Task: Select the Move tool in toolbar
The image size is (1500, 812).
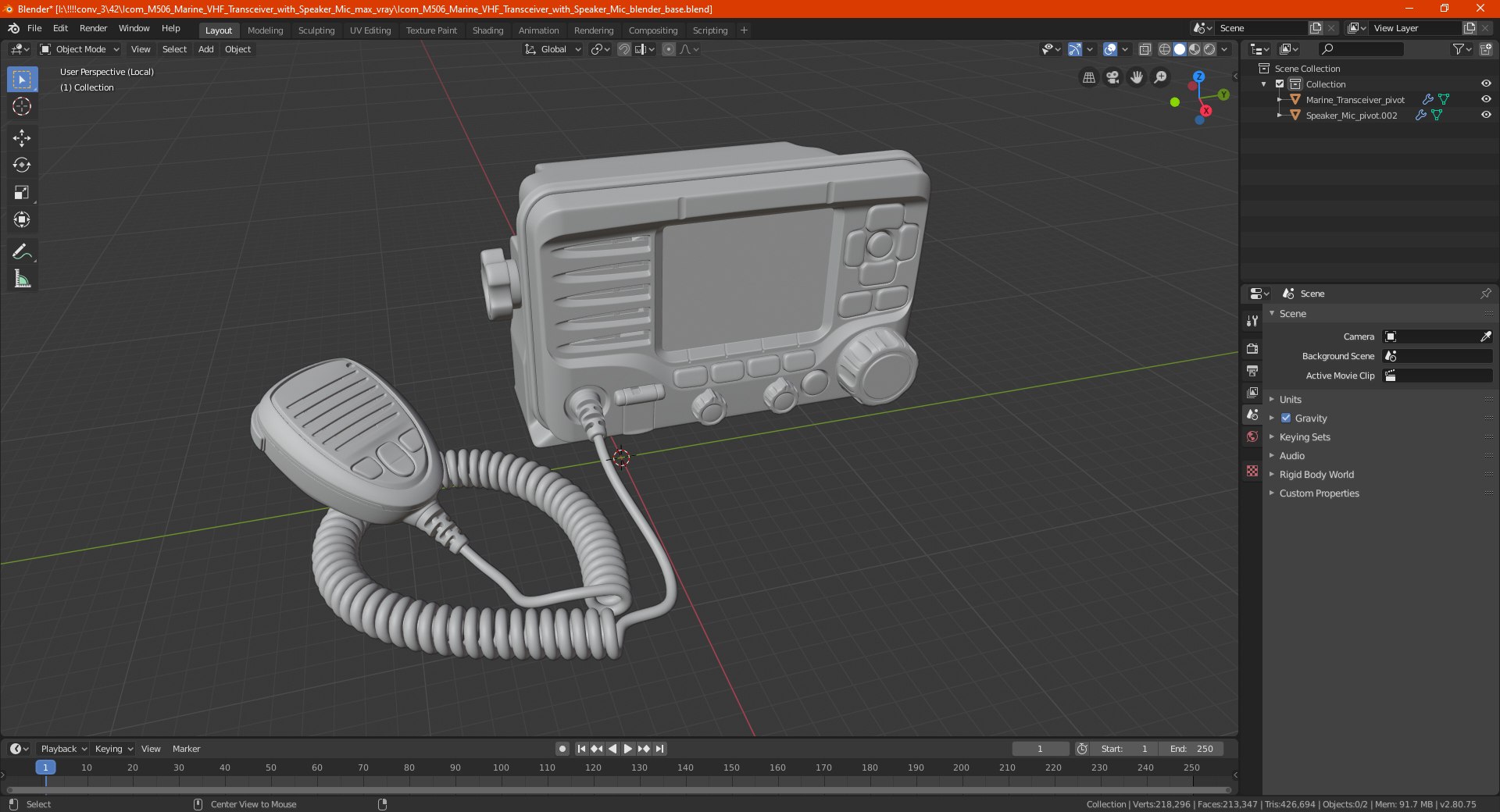Action: [22, 138]
